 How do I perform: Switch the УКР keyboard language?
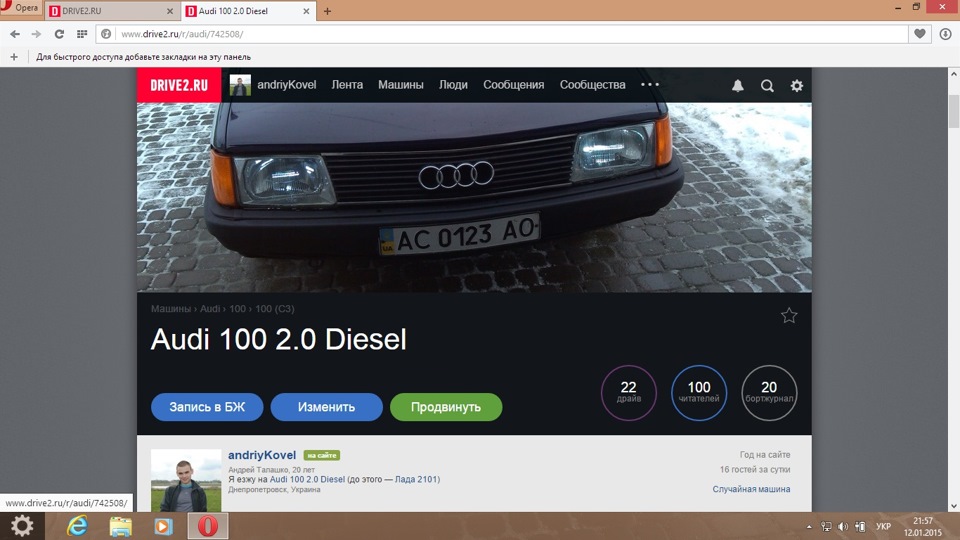coord(883,527)
